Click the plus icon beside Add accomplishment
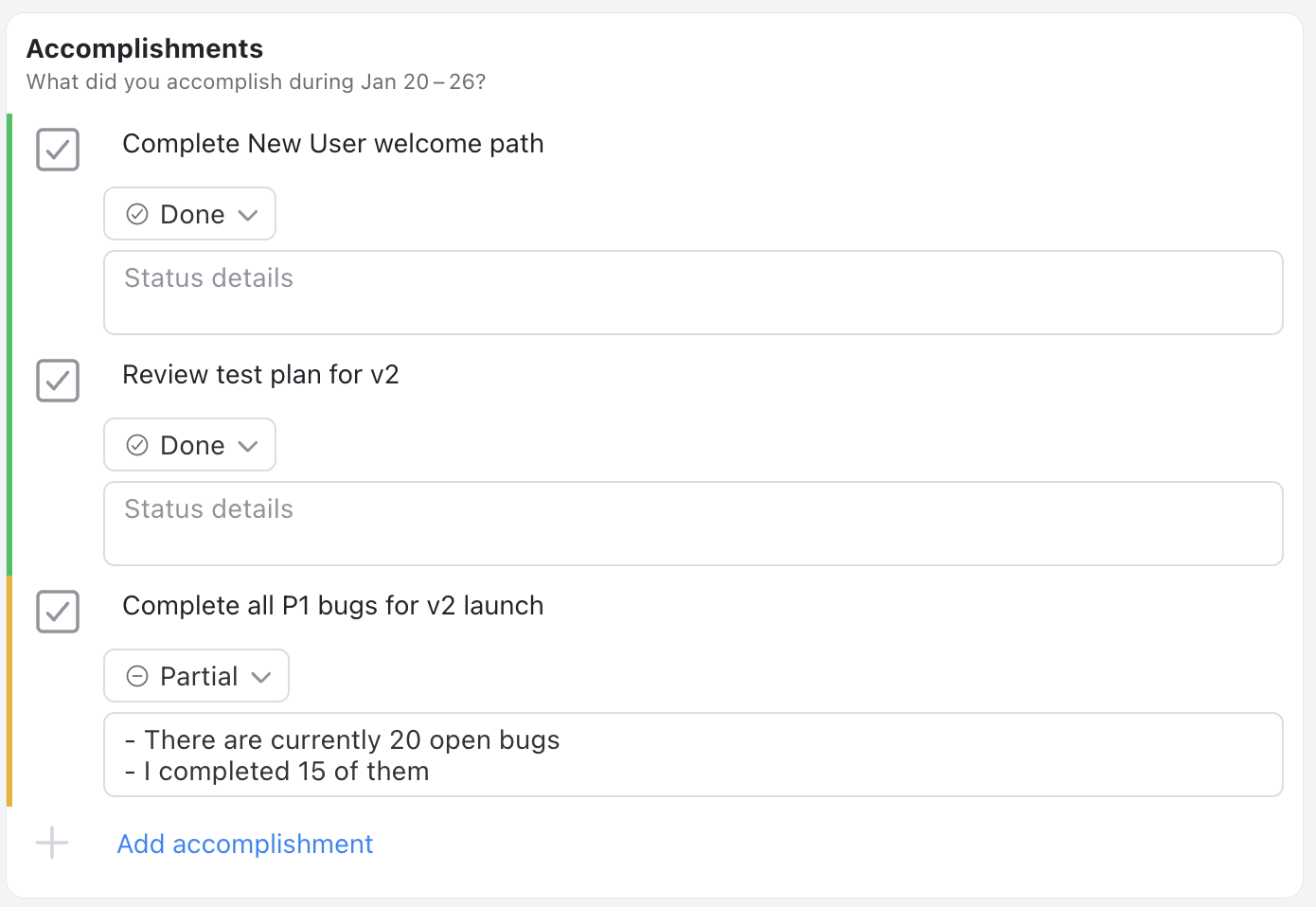1316x907 pixels. click(x=52, y=843)
